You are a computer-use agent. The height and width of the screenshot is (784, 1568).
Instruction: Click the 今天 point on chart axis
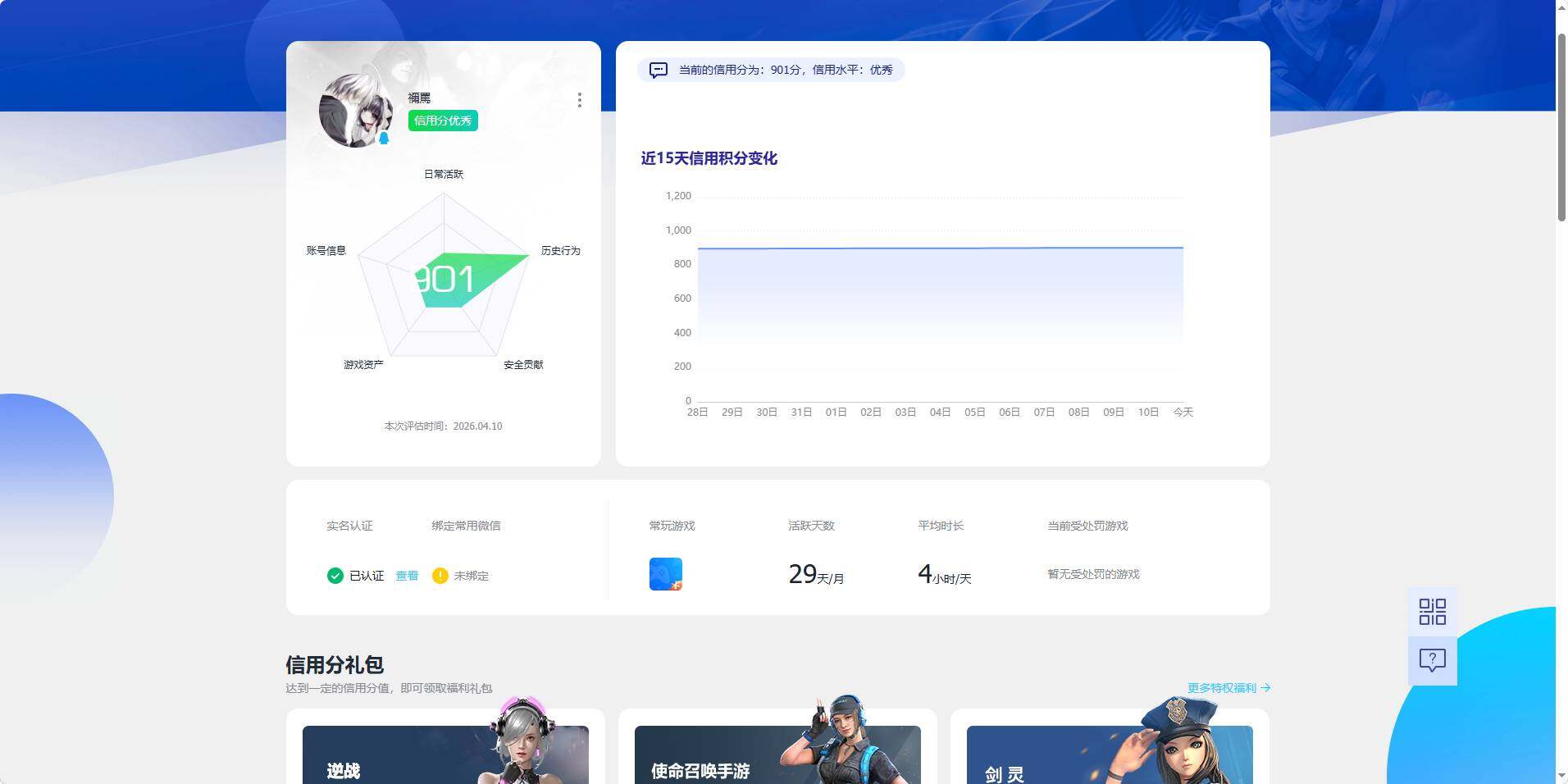(1183, 413)
